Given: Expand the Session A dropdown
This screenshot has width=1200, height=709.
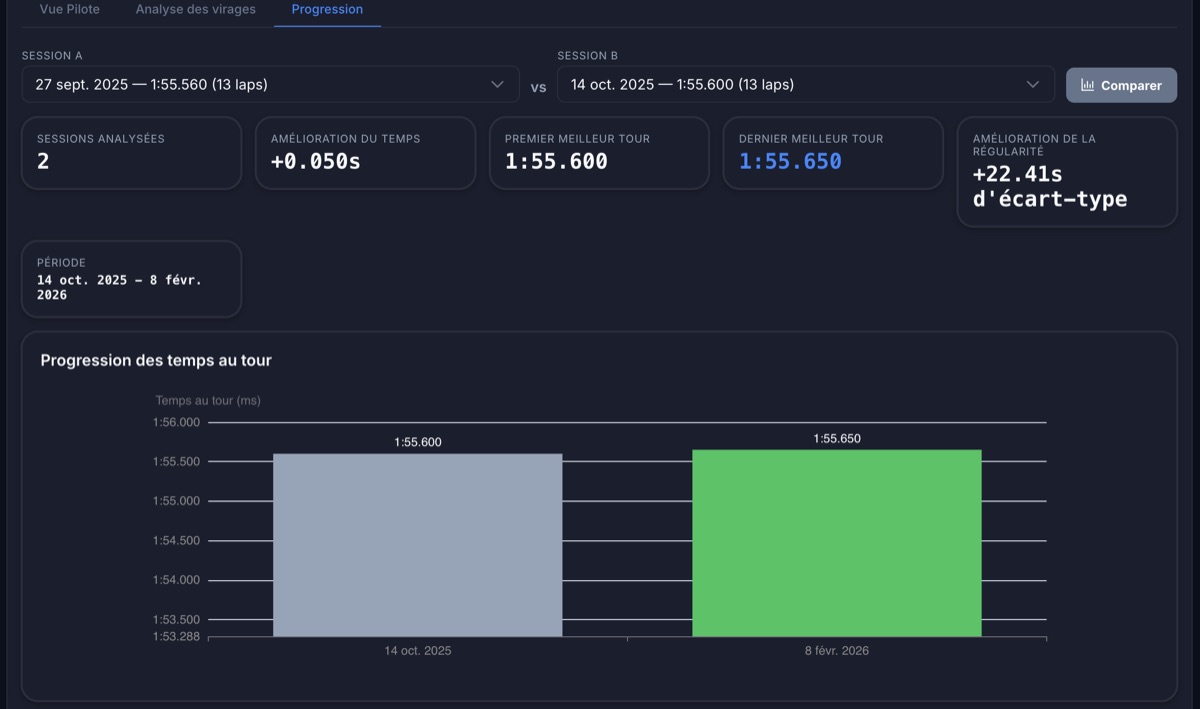Looking at the screenshot, I should pyautogui.click(x=270, y=85).
